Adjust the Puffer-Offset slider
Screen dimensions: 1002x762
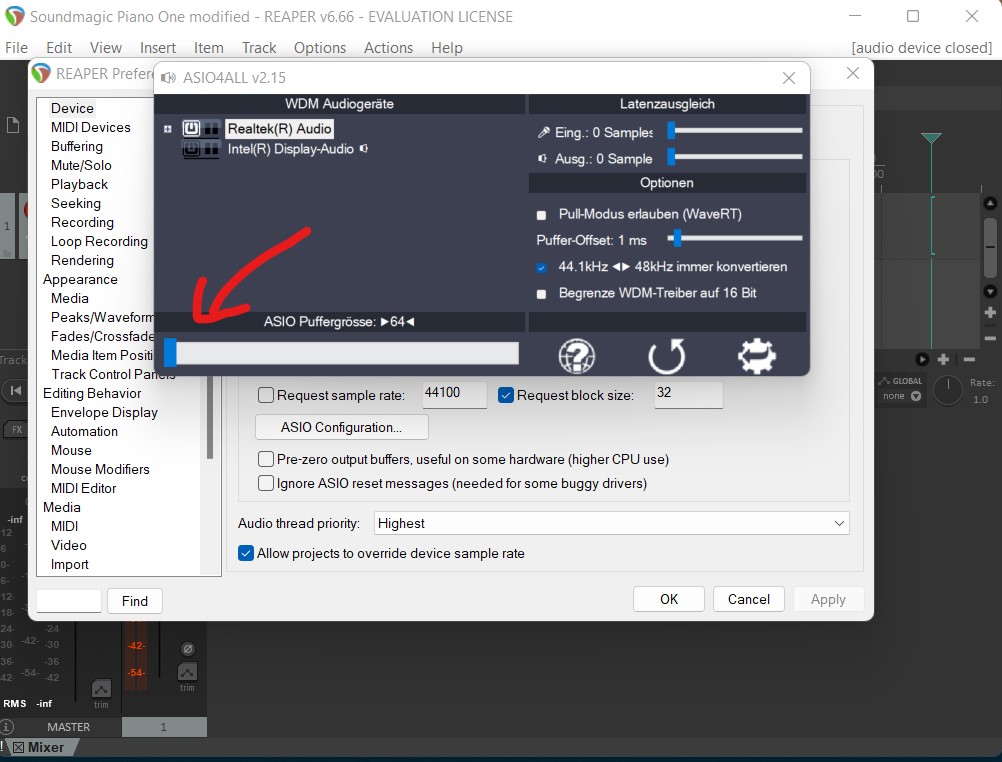pyautogui.click(x=735, y=238)
